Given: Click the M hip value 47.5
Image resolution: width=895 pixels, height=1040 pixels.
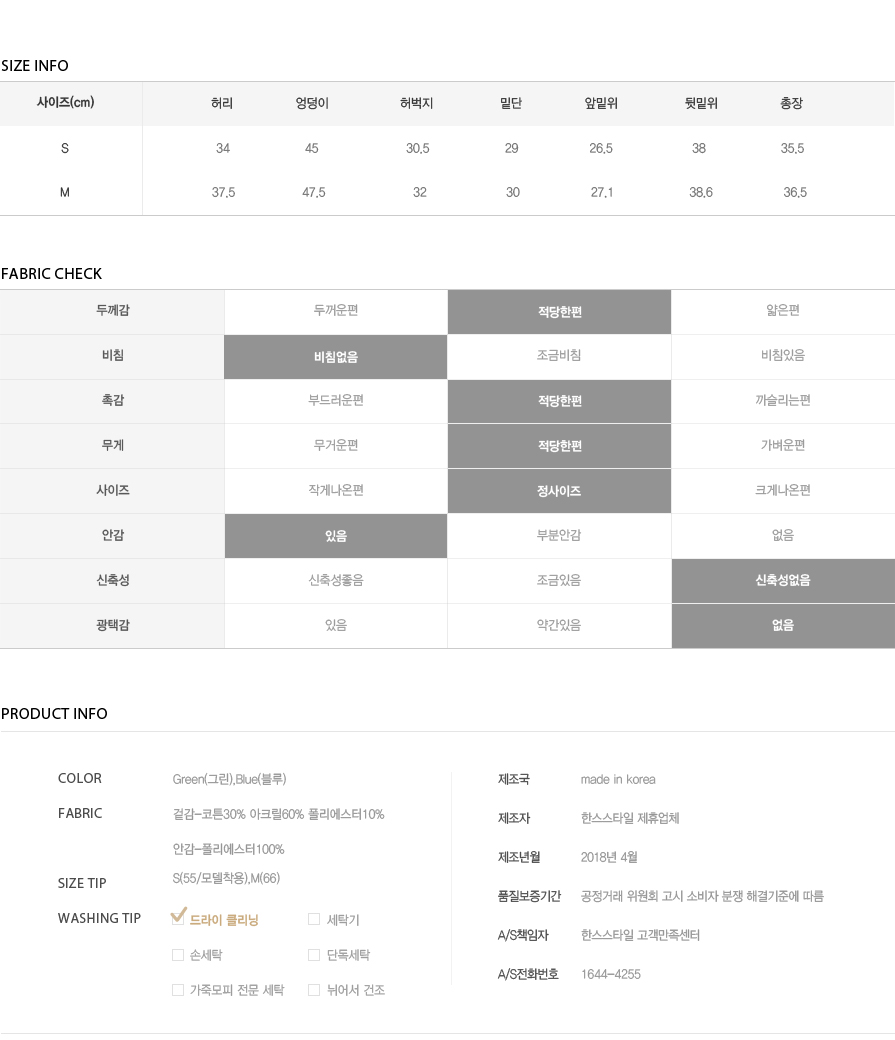Looking at the screenshot, I should point(314,192).
